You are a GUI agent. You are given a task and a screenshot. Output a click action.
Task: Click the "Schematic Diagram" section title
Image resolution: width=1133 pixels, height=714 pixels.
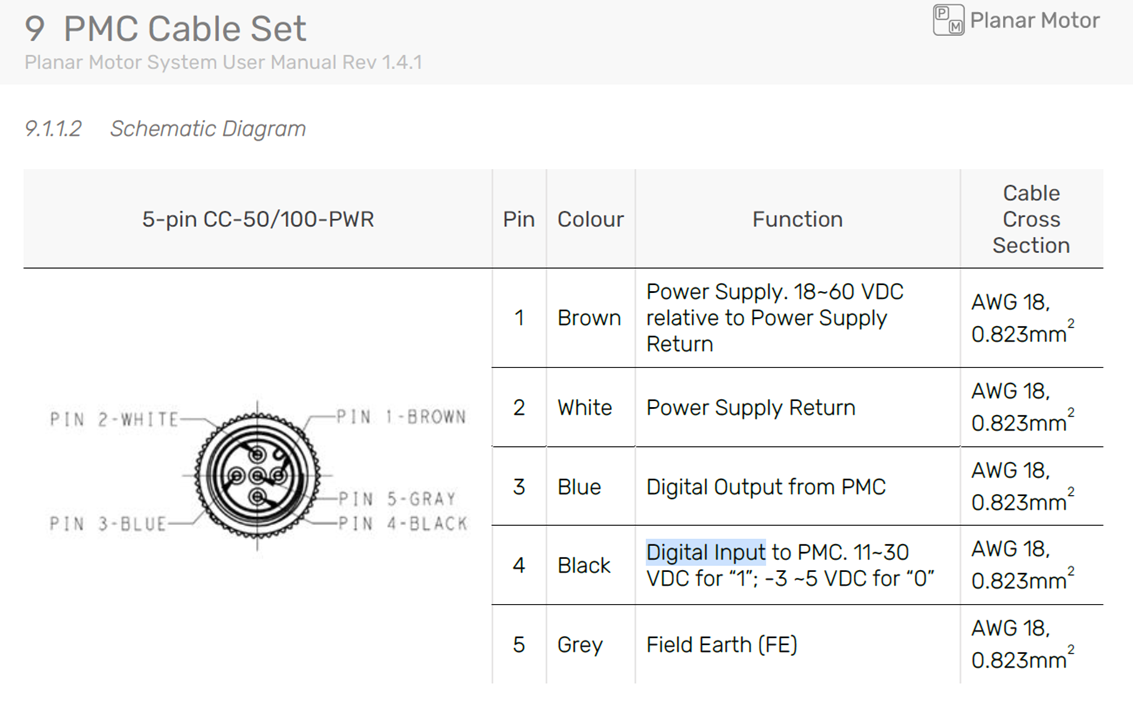[x=207, y=129]
